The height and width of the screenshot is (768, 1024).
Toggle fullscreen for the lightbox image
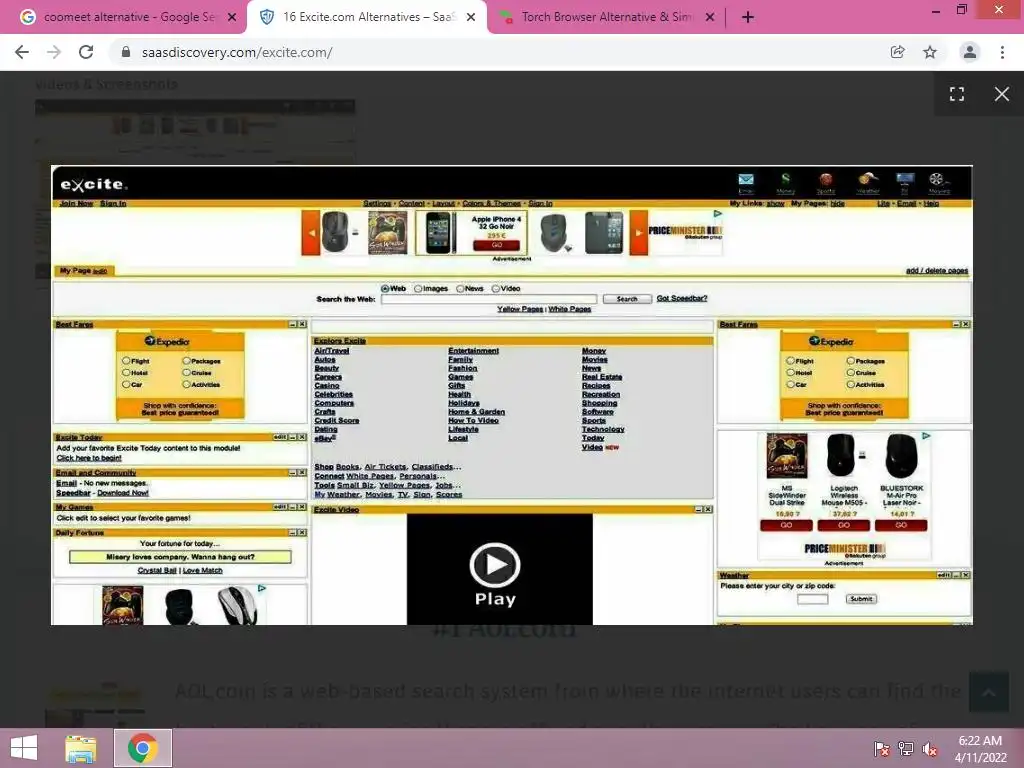[957, 94]
